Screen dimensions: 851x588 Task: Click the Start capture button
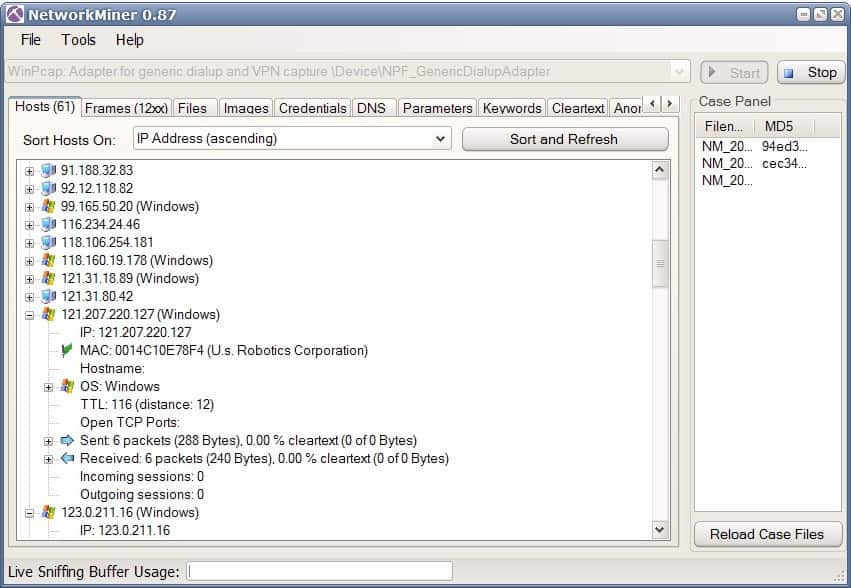click(x=734, y=72)
